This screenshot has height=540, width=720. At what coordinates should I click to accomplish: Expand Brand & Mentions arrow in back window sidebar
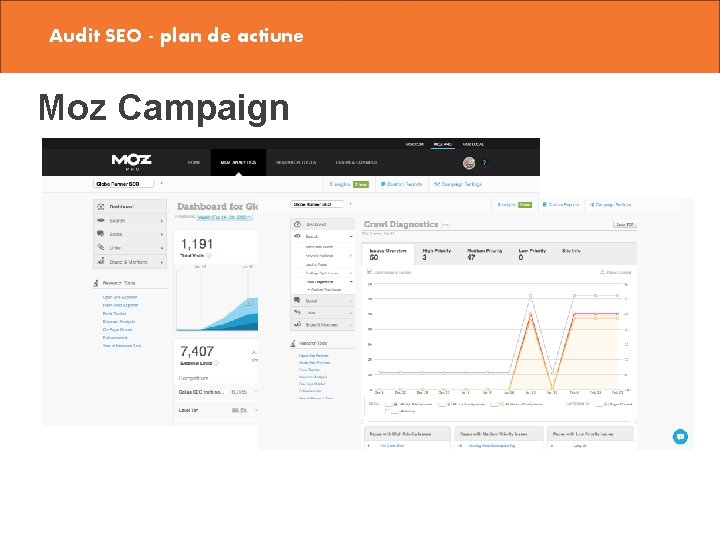tap(162, 262)
